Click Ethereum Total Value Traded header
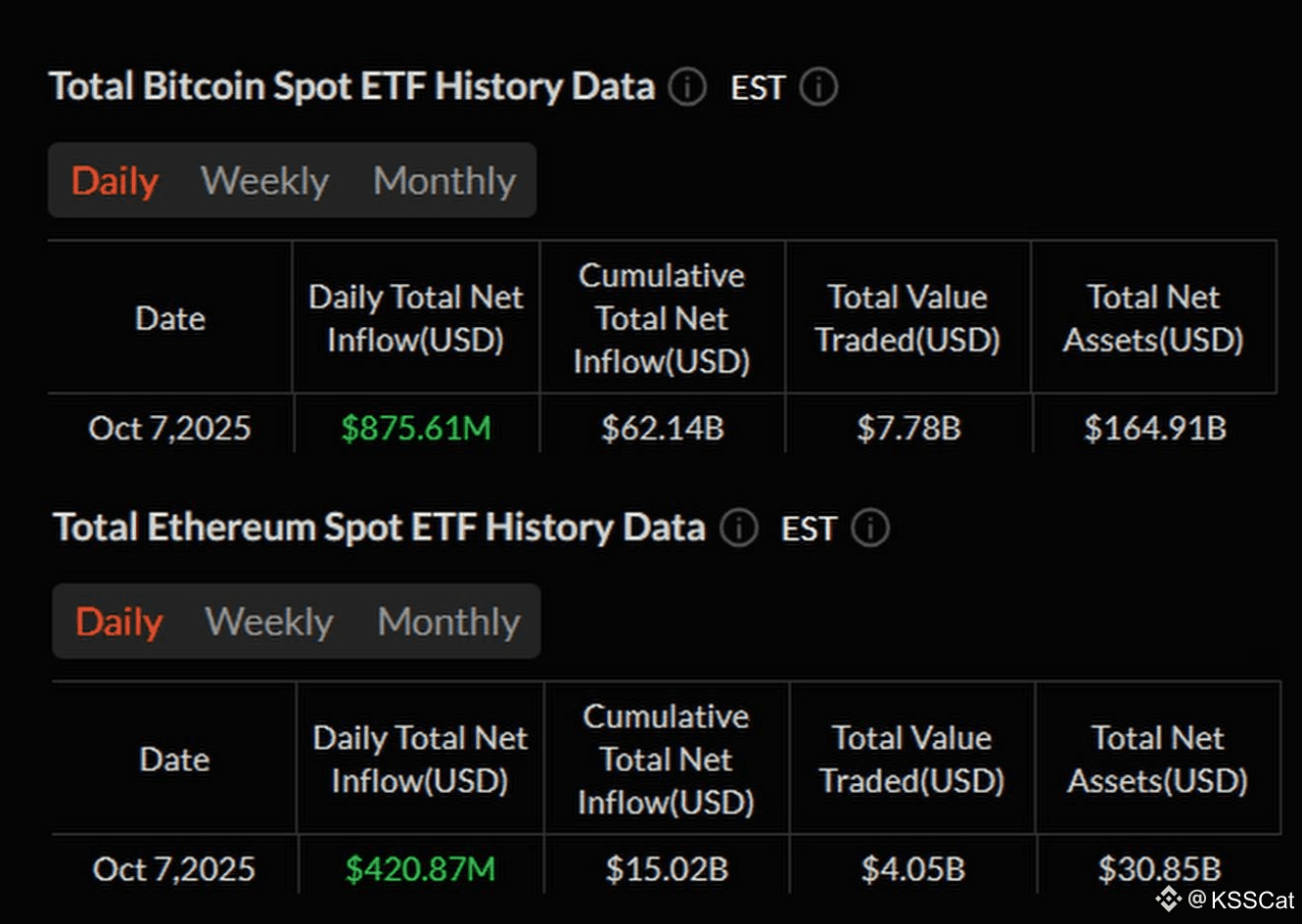The height and width of the screenshot is (924, 1302). point(911,760)
